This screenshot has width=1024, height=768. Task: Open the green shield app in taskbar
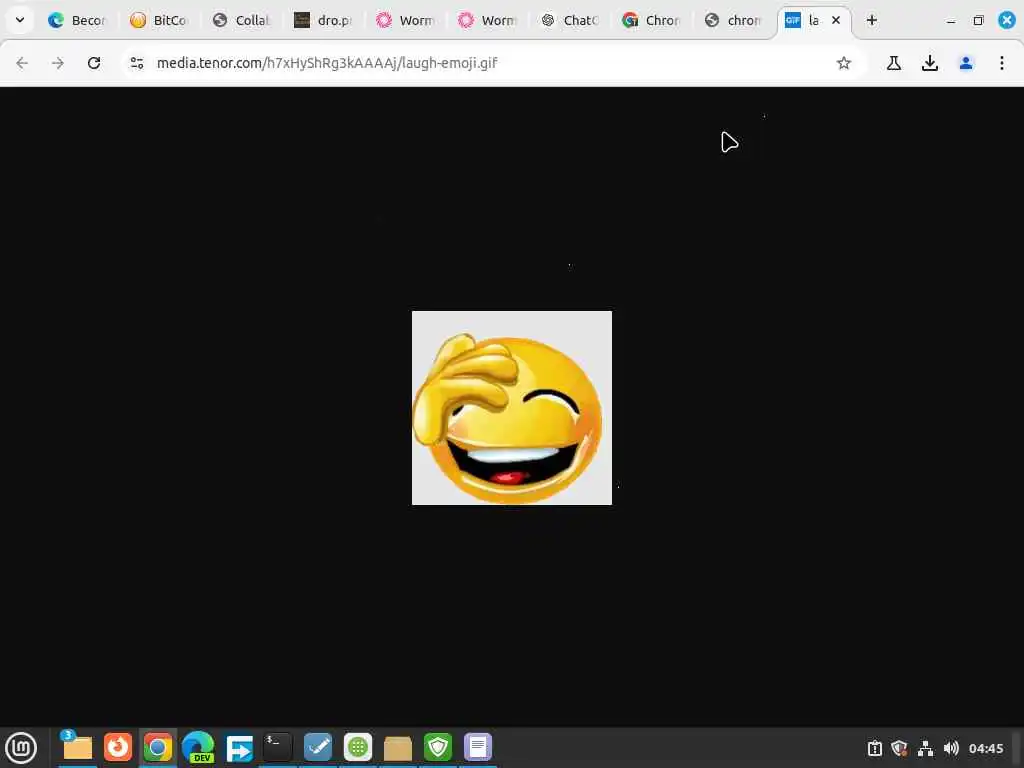438,746
